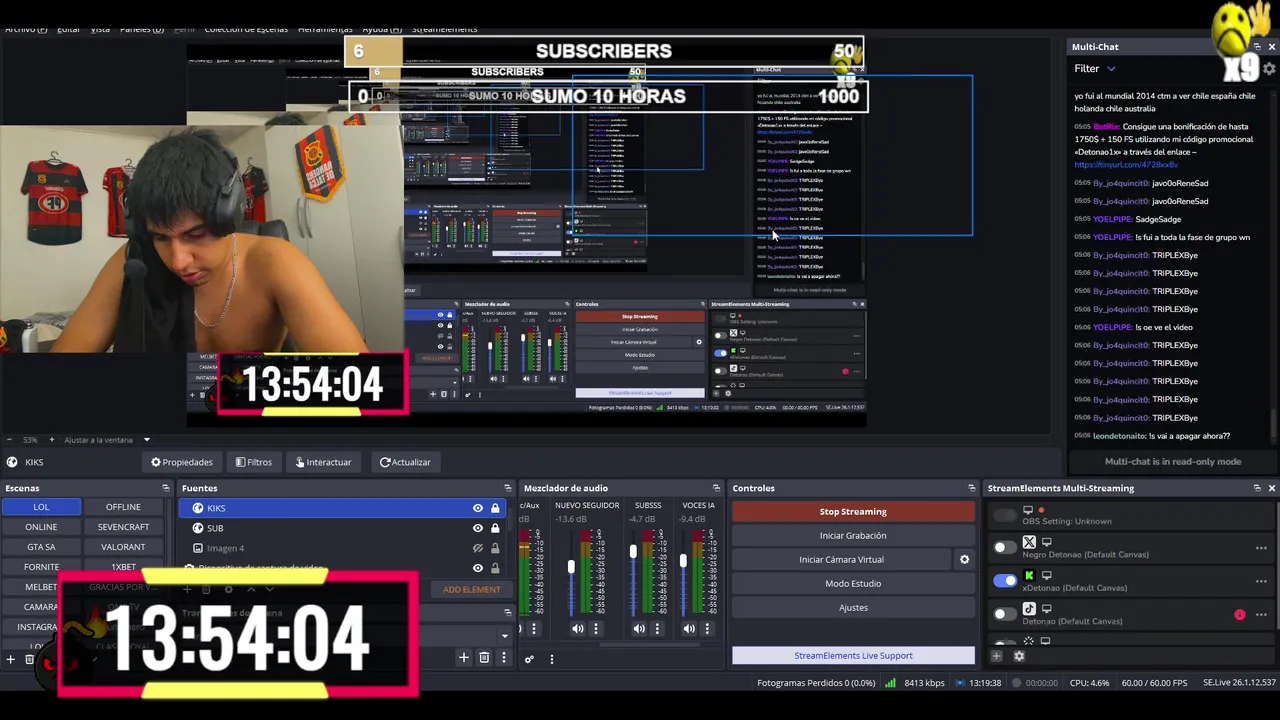Open options menu for Negro Detonao output
Screen dimensions: 1280x720
1261,548
